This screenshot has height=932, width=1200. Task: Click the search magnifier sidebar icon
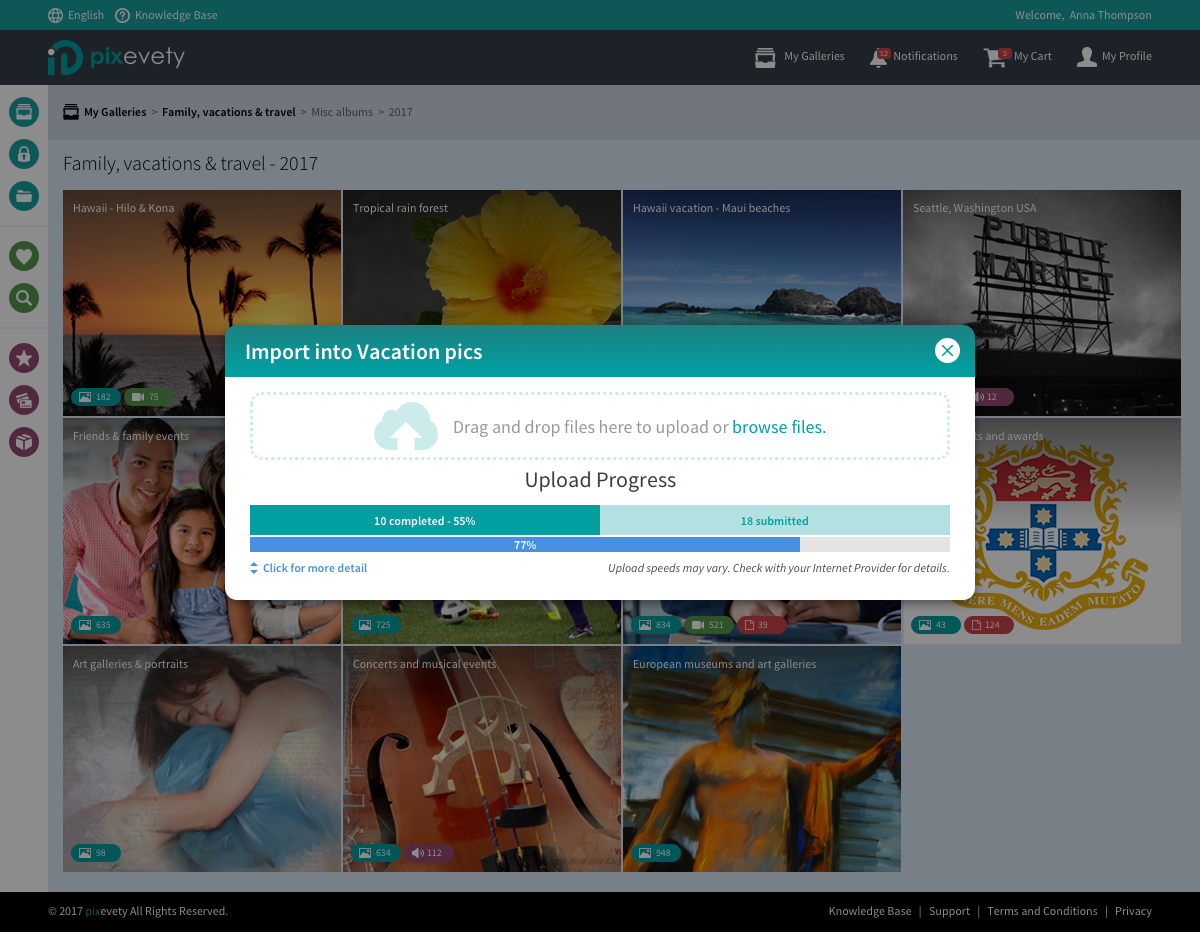tap(24, 297)
